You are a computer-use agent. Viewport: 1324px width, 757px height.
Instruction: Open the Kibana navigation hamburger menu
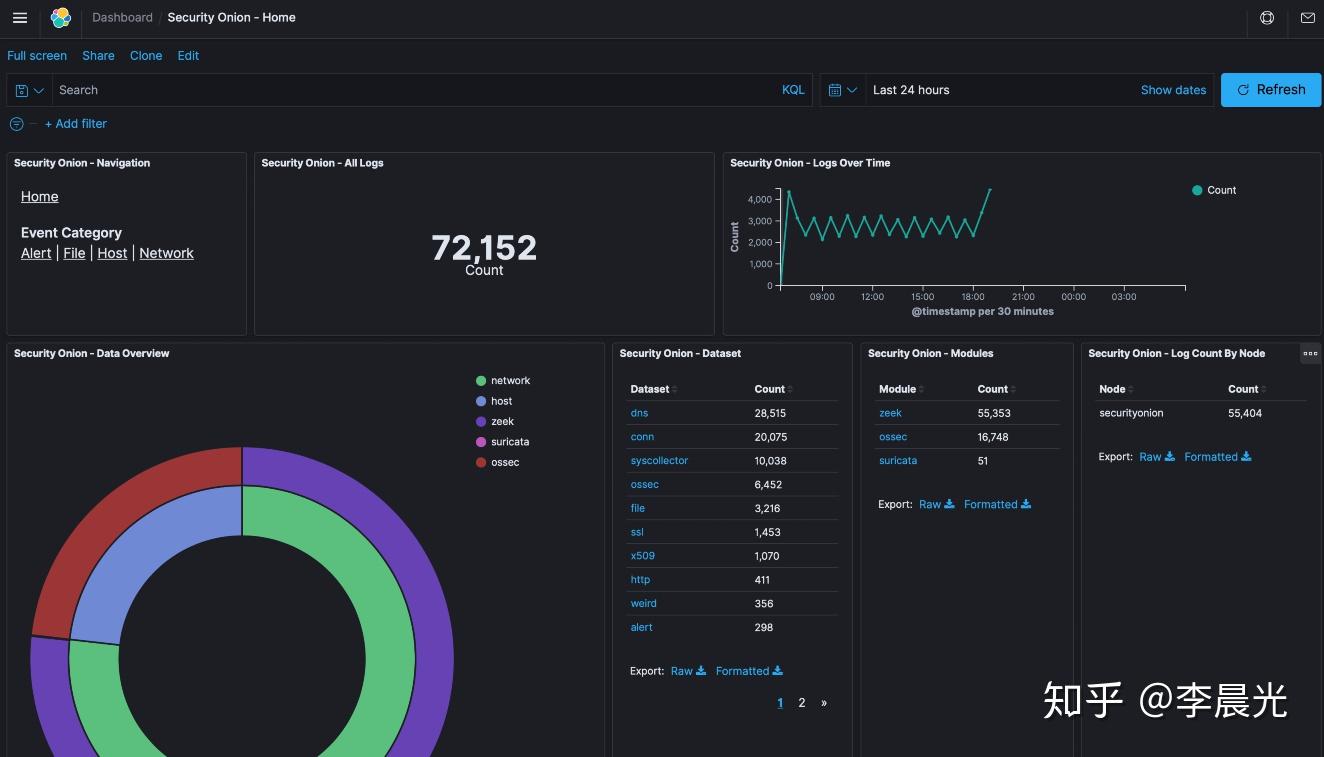click(x=19, y=17)
